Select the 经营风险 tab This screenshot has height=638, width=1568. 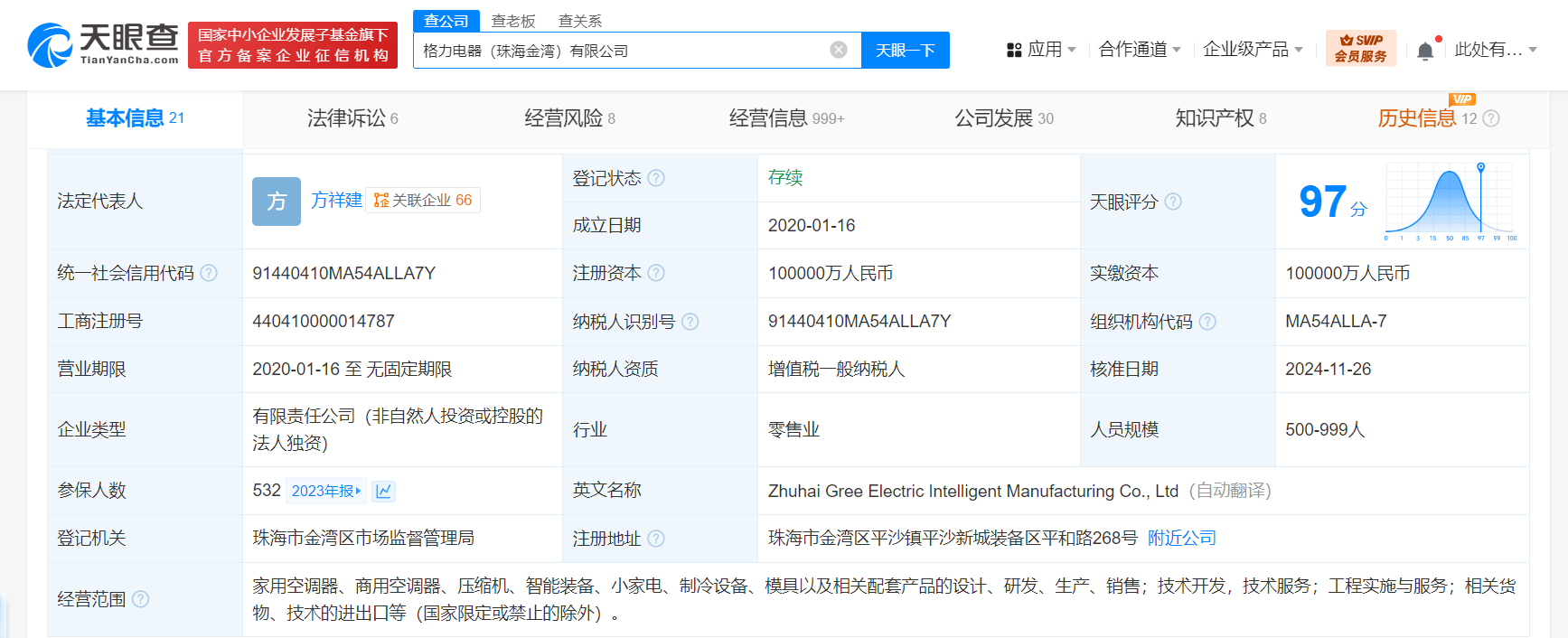click(x=569, y=118)
